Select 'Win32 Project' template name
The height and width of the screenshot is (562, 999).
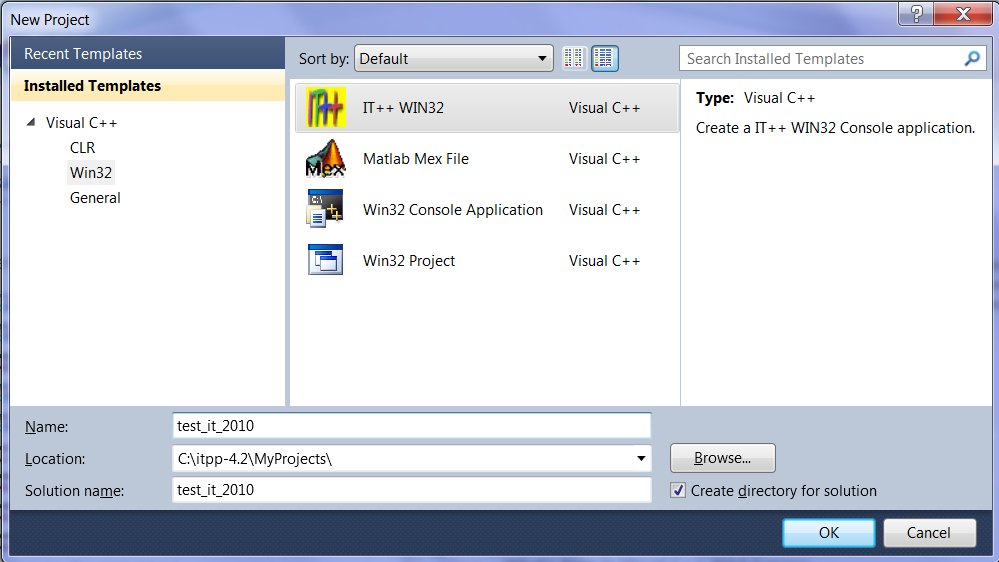[x=409, y=261]
